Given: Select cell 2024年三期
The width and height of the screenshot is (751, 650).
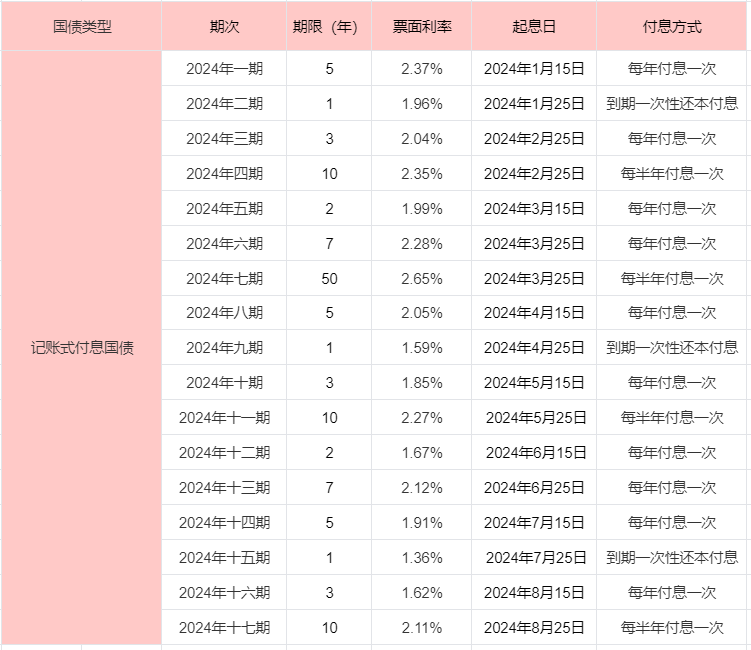Looking at the screenshot, I should (x=224, y=138).
